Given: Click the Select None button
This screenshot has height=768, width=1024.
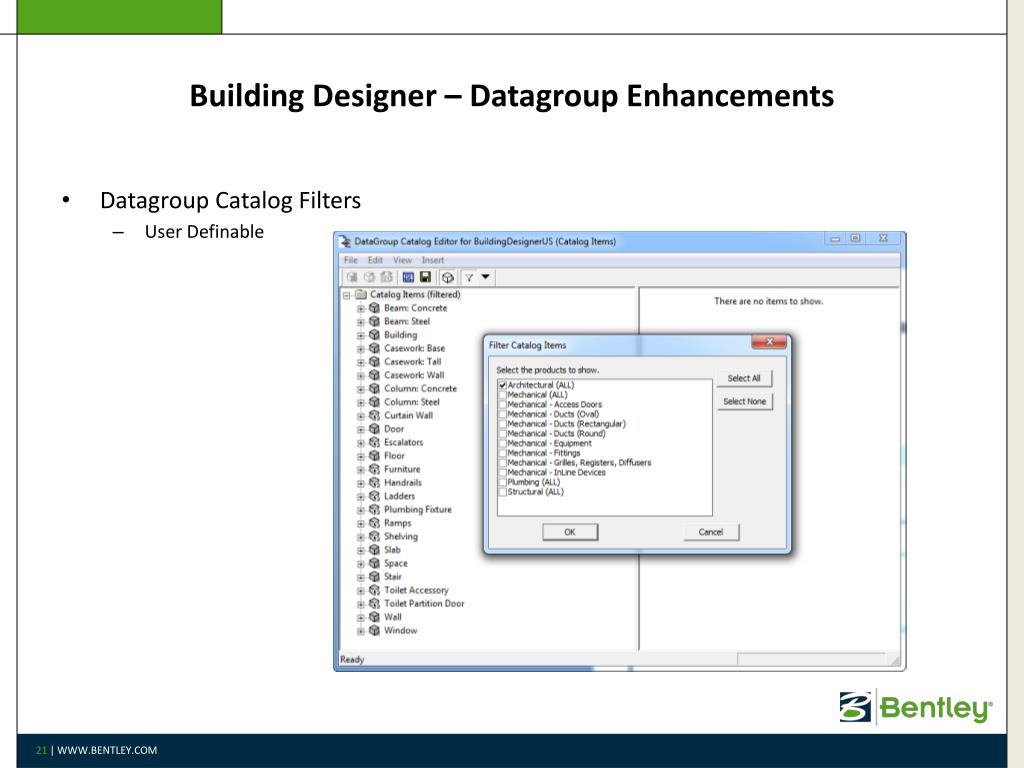Looking at the screenshot, I should tap(744, 401).
